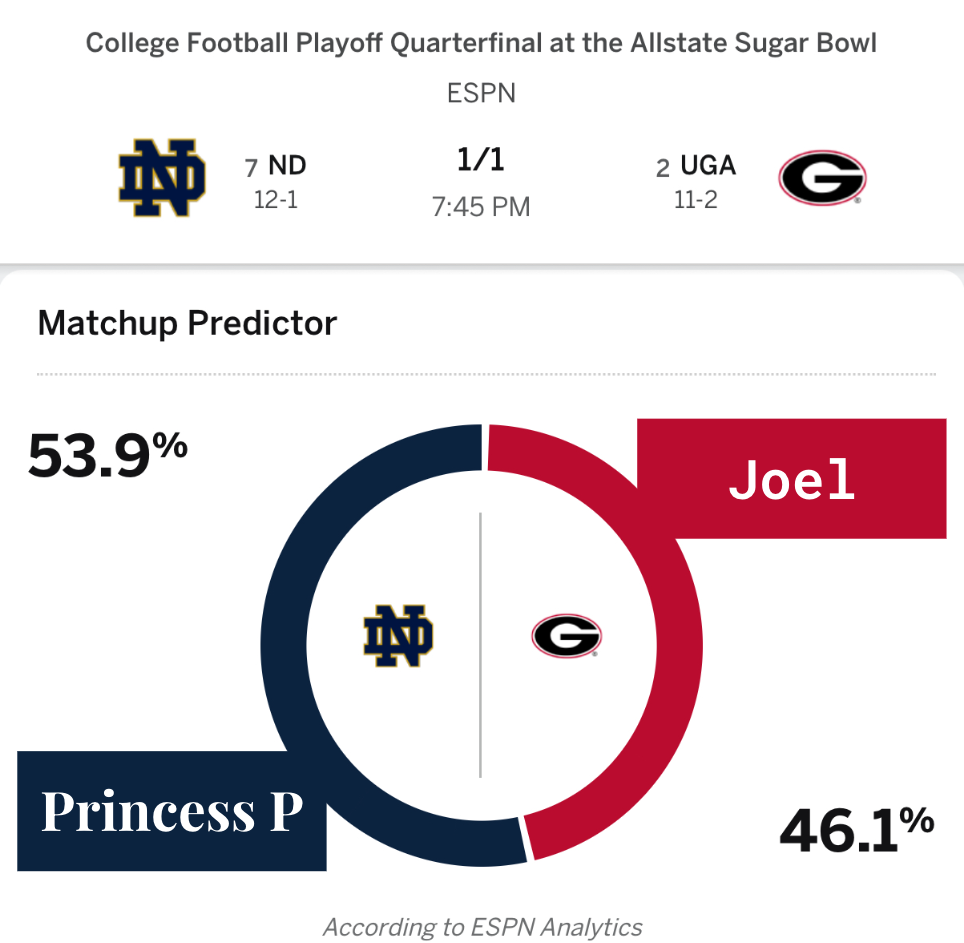Click the Notre Dame 12-1 record

pos(276,200)
